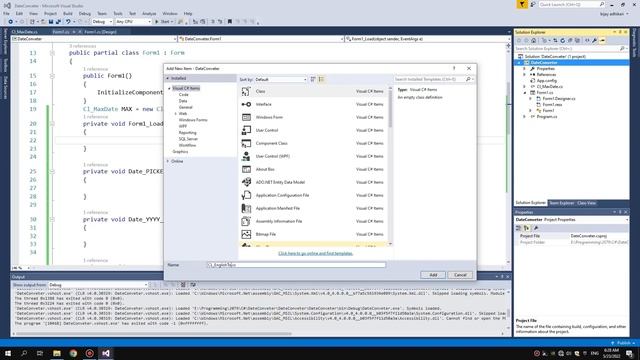Open File Explorer from the taskbar
Viewport: 640px width, 360px height.
pyautogui.click(x=57, y=353)
